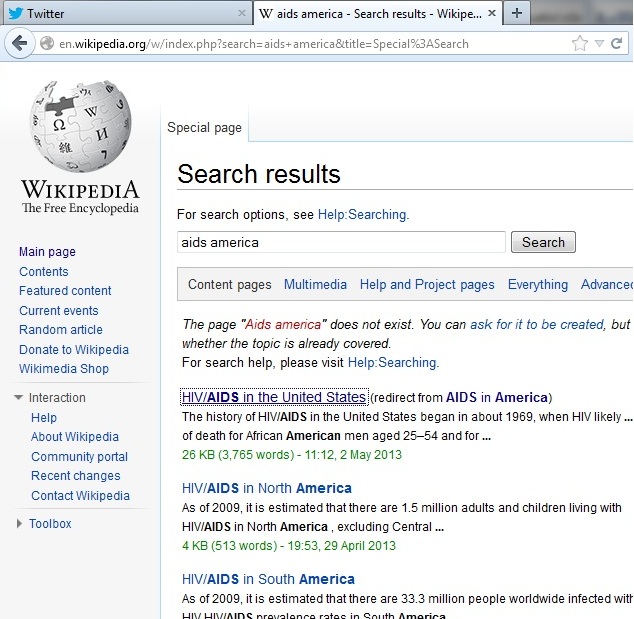Open the Help sidebar link

pos(44,417)
